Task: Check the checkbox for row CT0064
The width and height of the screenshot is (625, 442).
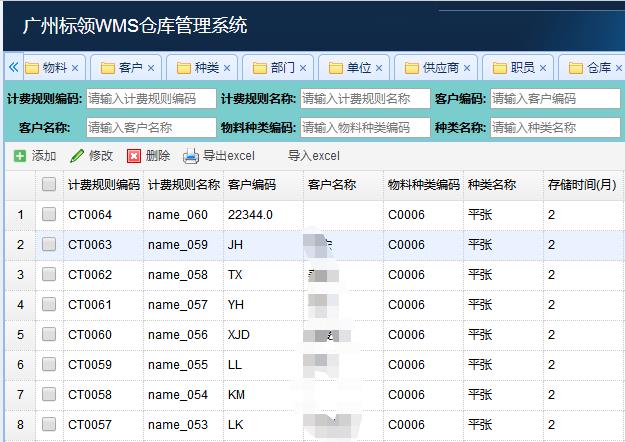Action: click(x=49, y=214)
